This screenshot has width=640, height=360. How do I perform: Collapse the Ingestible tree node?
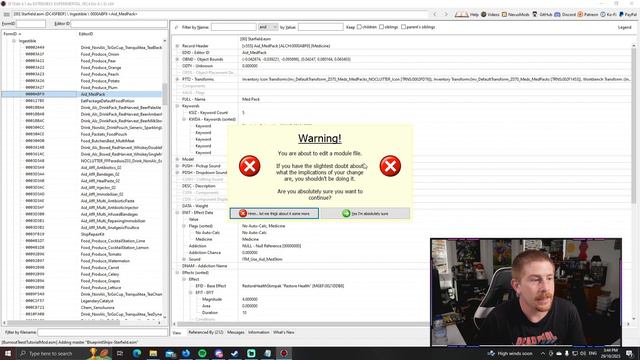(14, 41)
